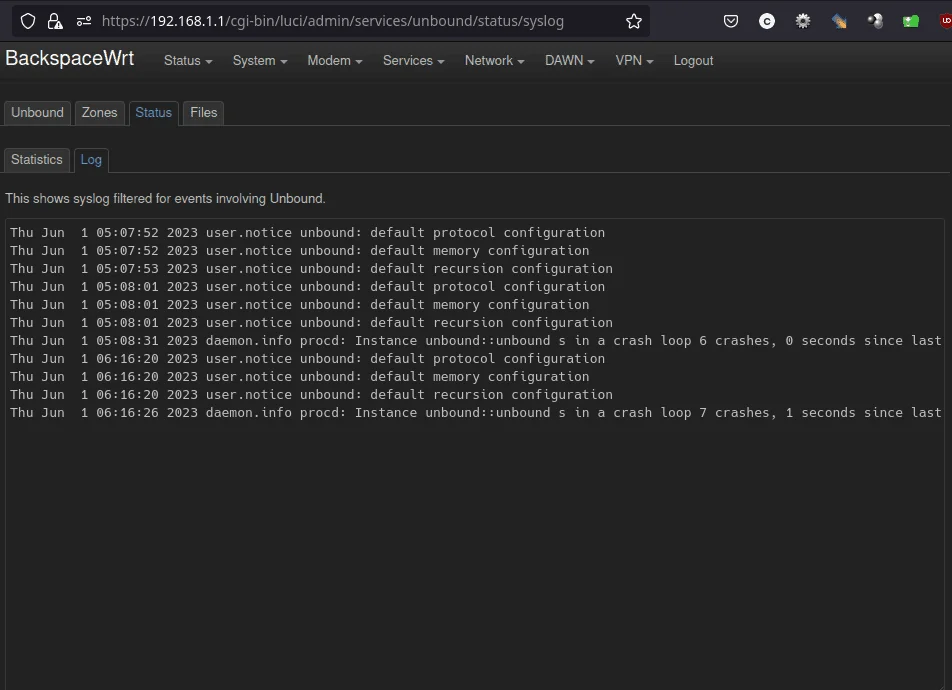The width and height of the screenshot is (952, 690).
Task: Click the syslog text area
Action: [475, 454]
